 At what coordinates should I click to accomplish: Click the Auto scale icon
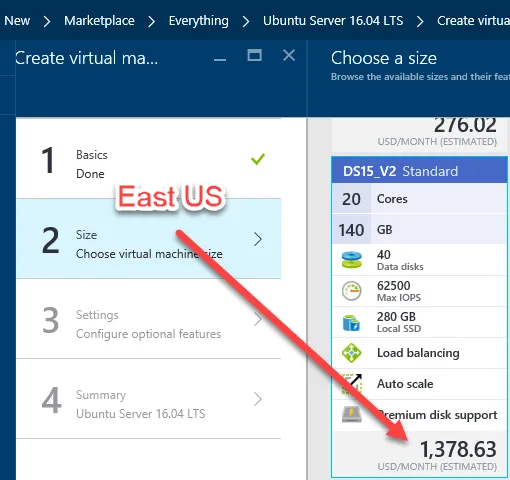pyautogui.click(x=352, y=384)
